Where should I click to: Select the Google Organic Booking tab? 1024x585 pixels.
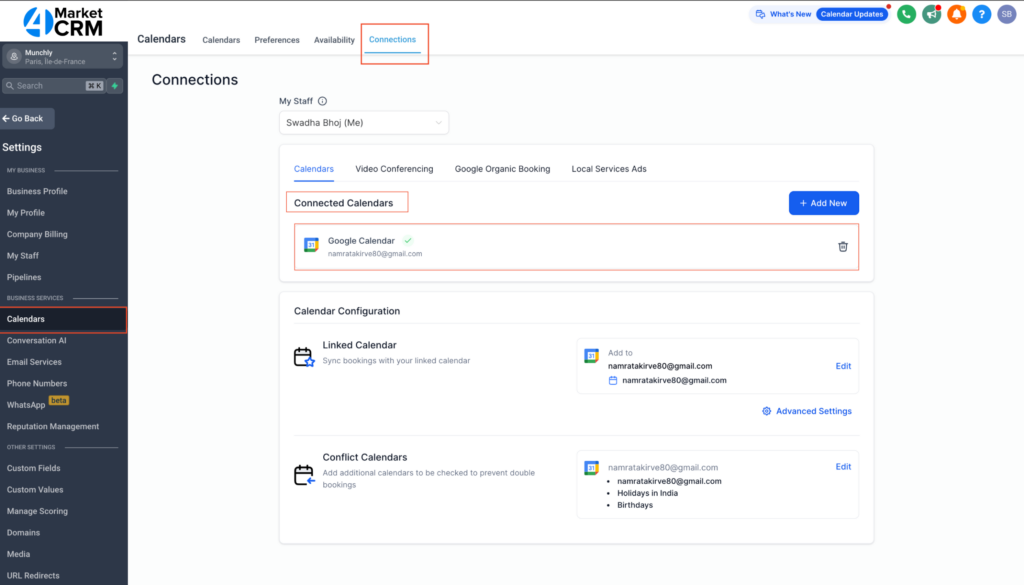(502, 169)
